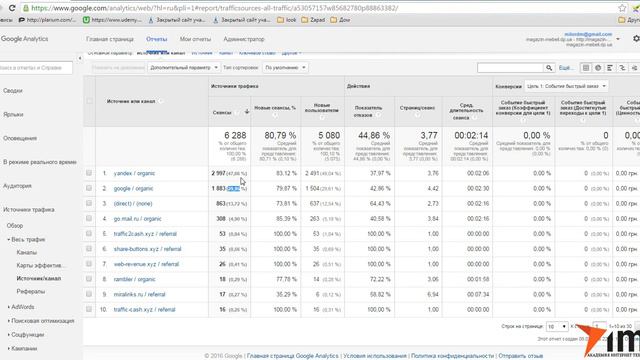The width and height of the screenshot is (640, 360).
Task: Open traffic-cash.xyz / referral link
Action: pos(144,309)
